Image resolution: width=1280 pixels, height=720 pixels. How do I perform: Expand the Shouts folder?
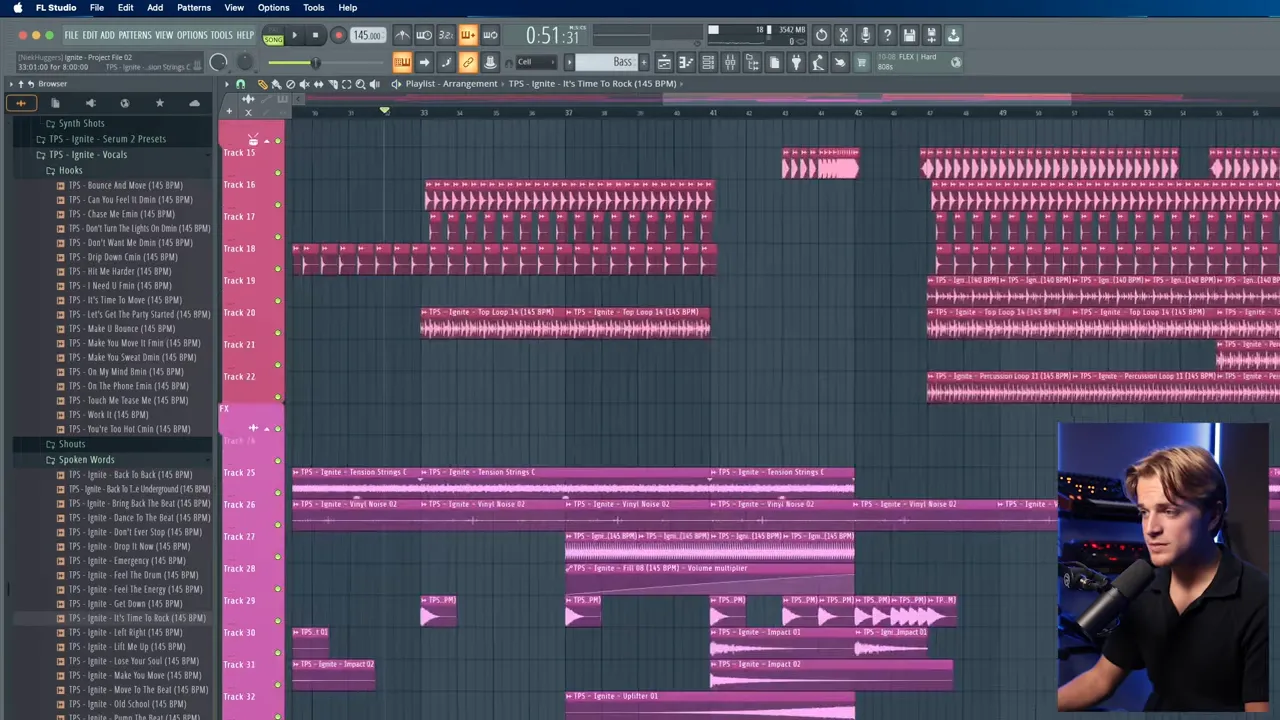tap(71, 444)
